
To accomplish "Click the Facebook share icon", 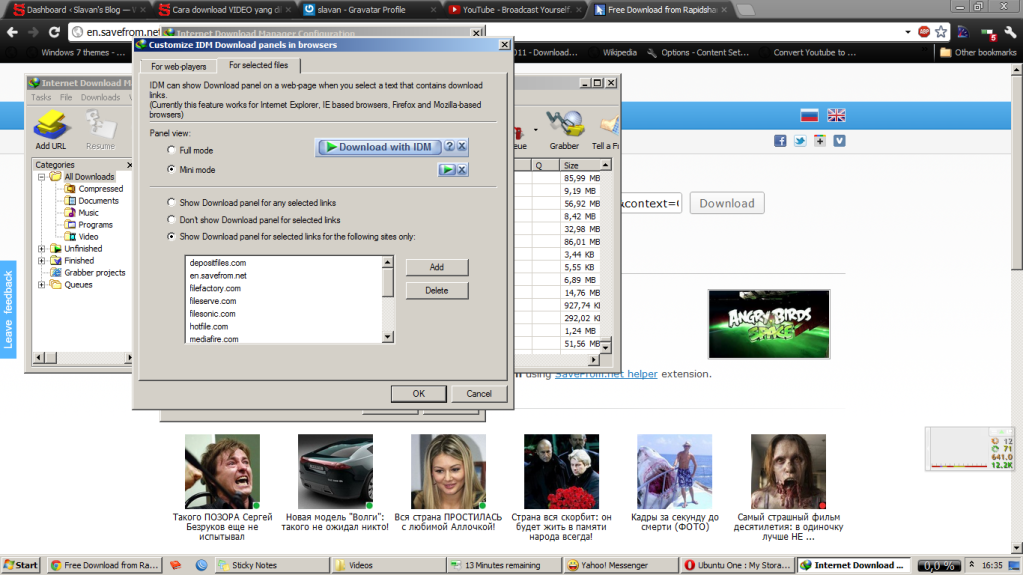I will tap(780, 141).
